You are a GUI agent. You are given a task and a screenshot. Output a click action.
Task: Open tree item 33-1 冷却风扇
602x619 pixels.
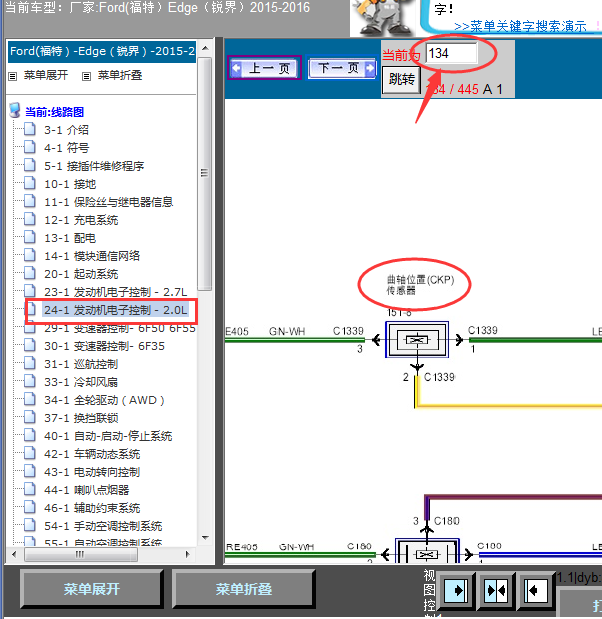[x=81, y=382]
